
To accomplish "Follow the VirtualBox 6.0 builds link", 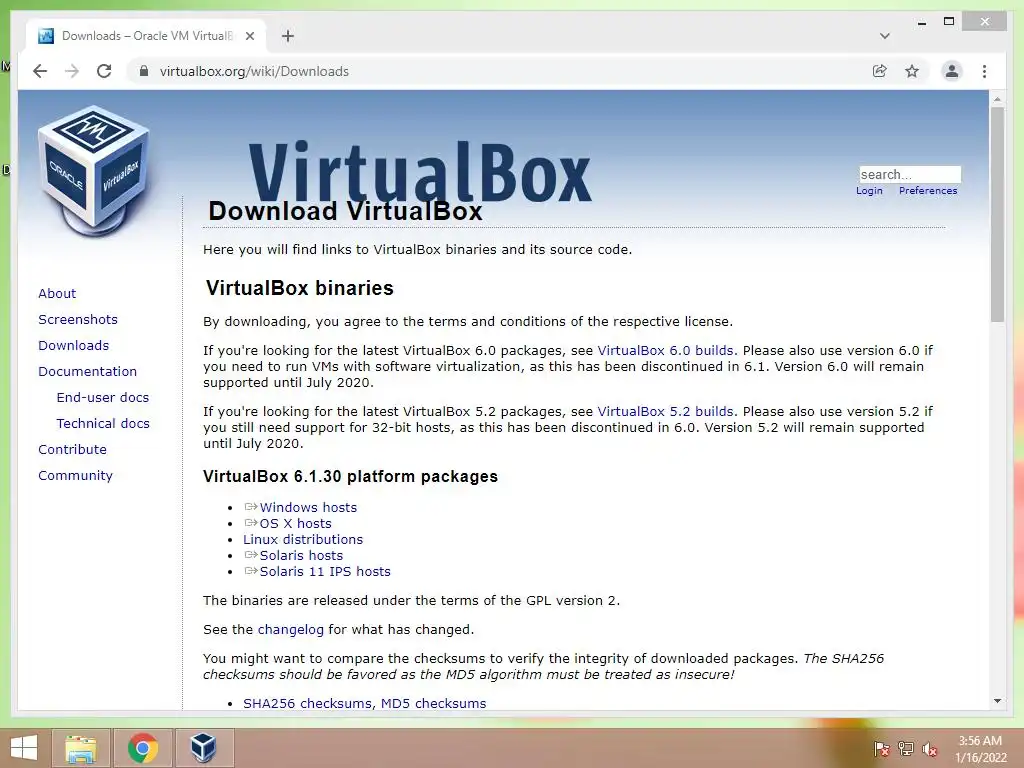I will pos(665,351).
